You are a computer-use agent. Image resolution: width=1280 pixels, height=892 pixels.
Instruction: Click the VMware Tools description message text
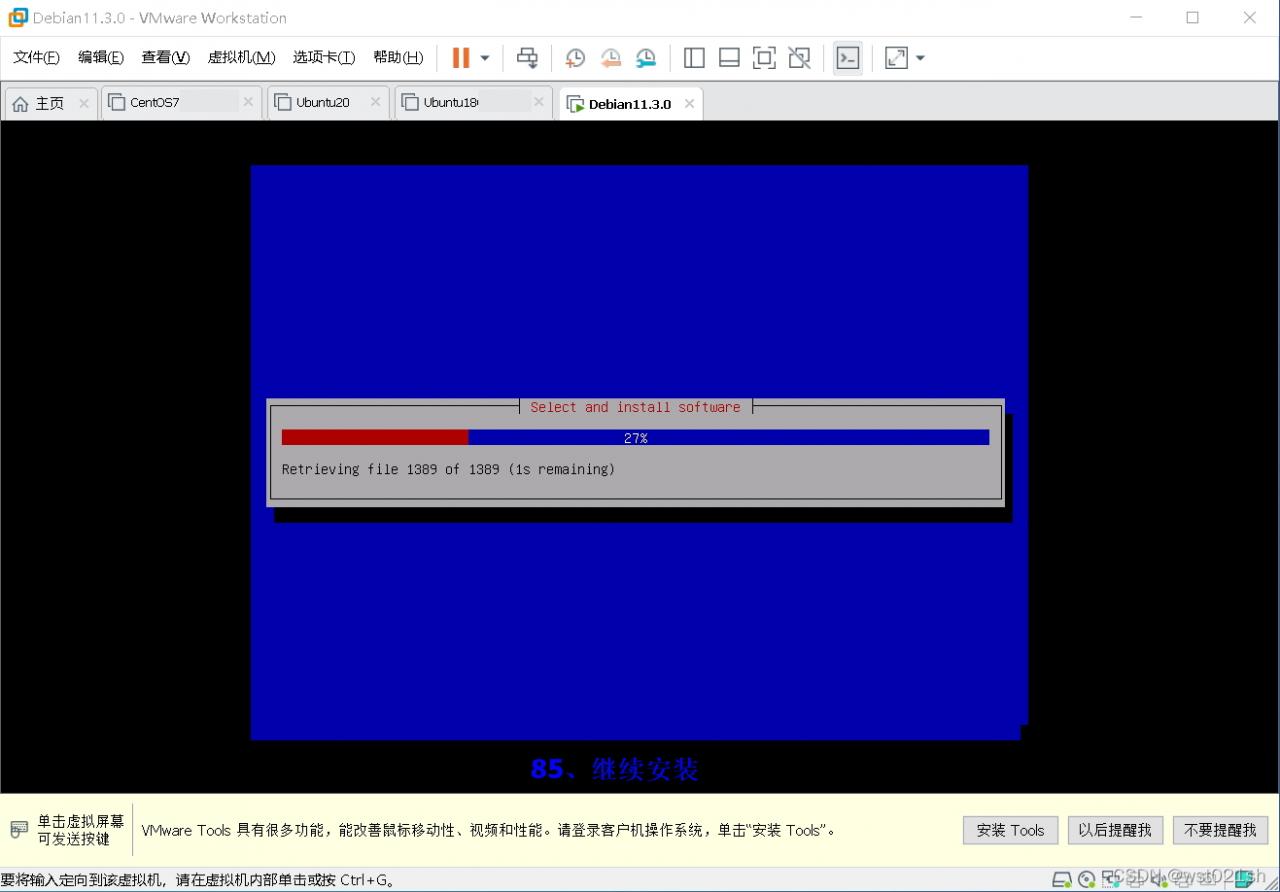488,830
